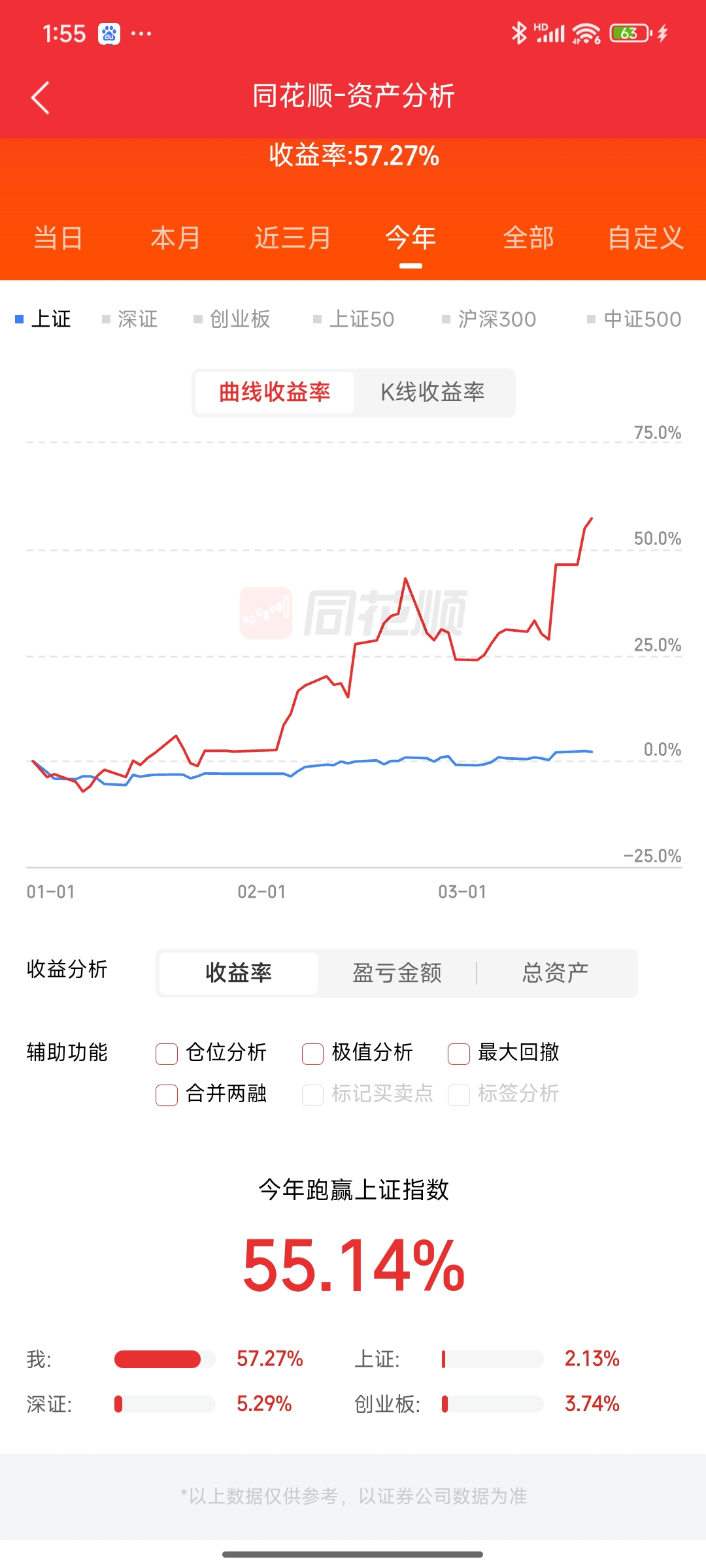706x1568 pixels.
Task: Switch to the 近三月 tab
Action: 293,238
